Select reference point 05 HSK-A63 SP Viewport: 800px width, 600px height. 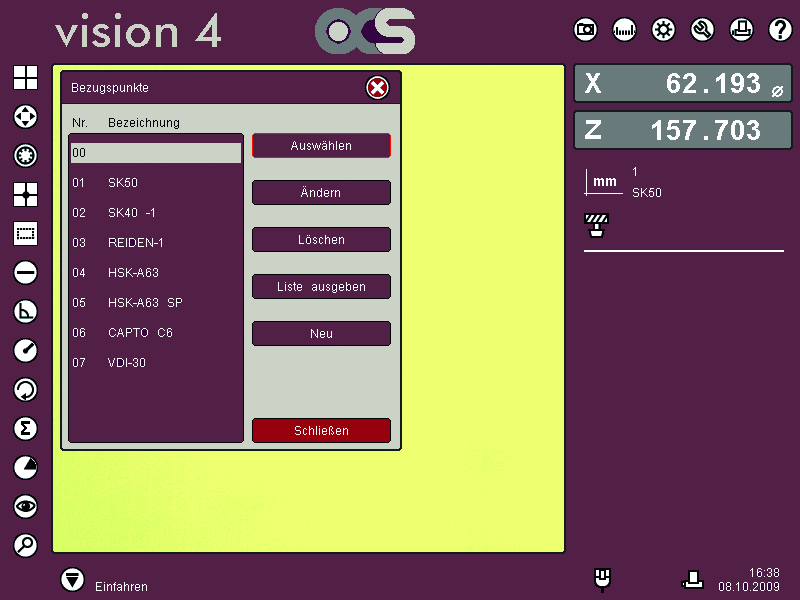pos(156,303)
